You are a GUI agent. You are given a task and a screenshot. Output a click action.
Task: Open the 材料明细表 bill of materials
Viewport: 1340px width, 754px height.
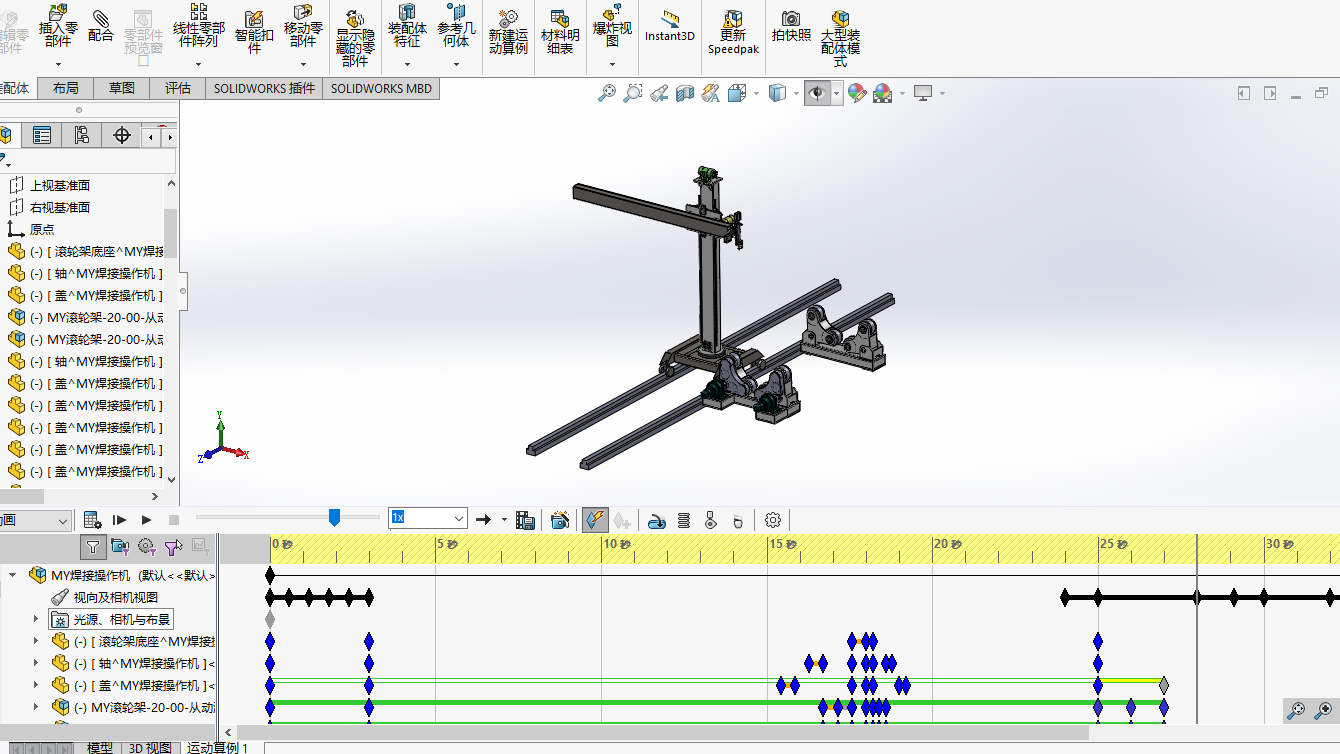560,30
